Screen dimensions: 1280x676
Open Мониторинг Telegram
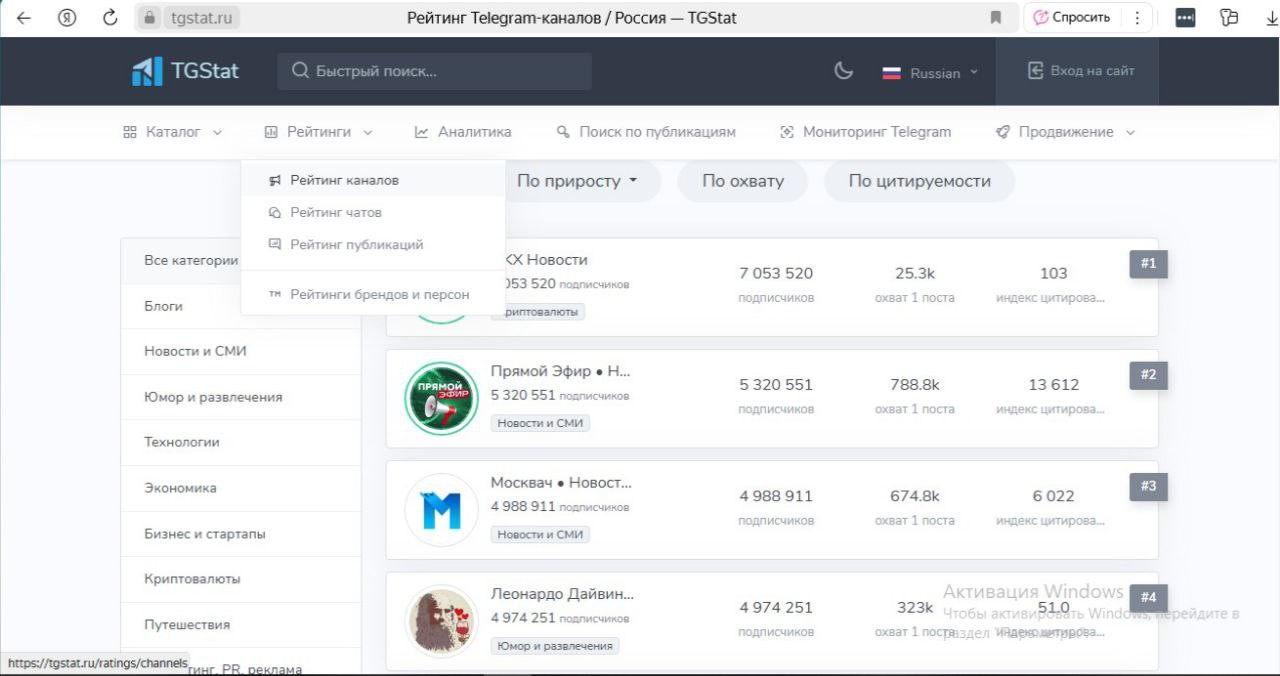pyautogui.click(x=865, y=132)
